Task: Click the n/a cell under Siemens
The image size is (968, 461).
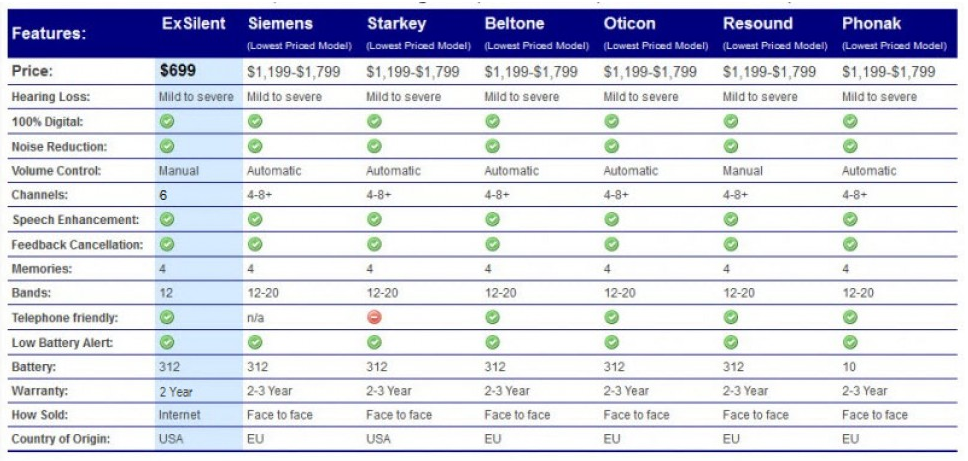Action: coord(256,317)
